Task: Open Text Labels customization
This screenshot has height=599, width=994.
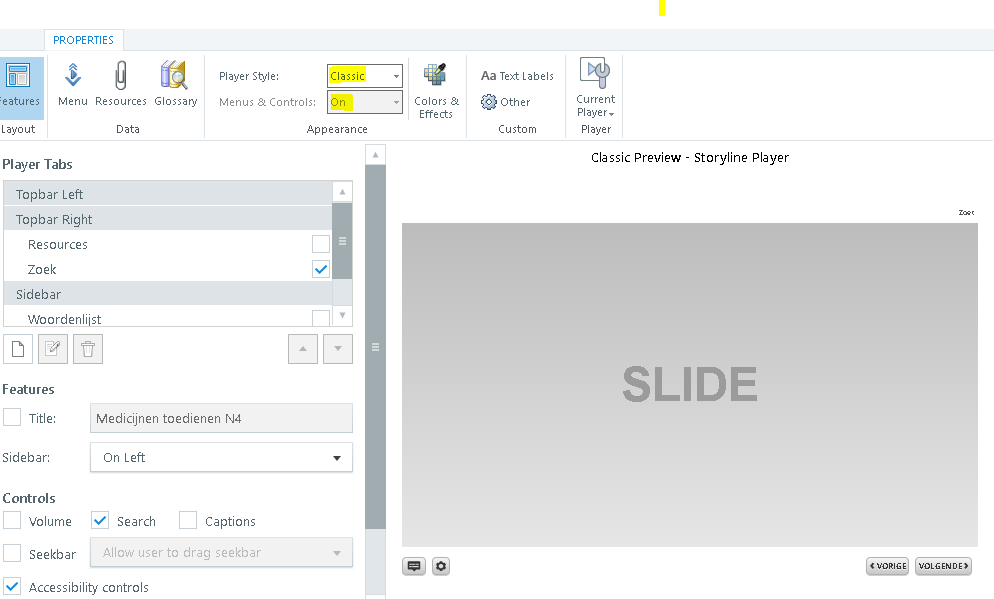Action: tap(517, 76)
